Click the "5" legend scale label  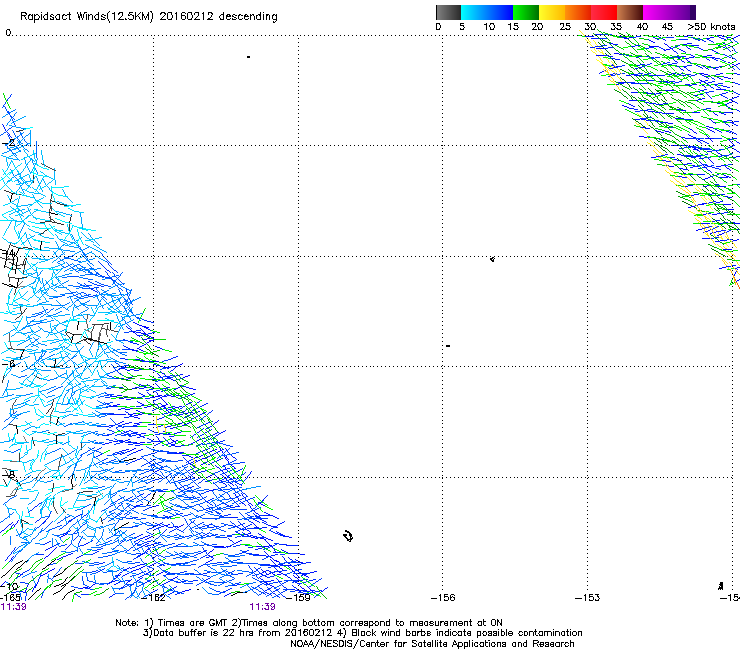click(x=462, y=26)
